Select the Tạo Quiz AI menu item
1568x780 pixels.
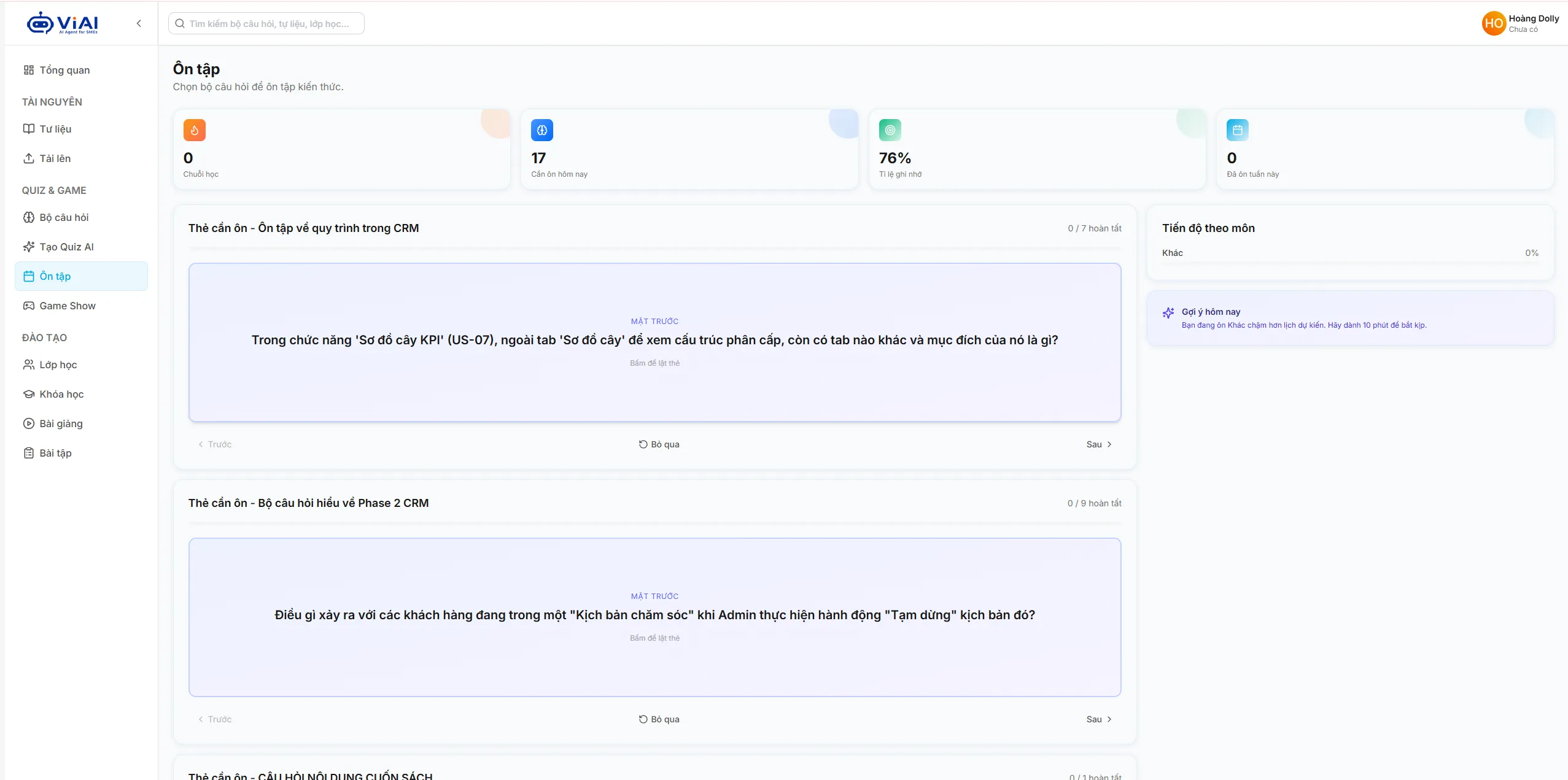pos(81,247)
